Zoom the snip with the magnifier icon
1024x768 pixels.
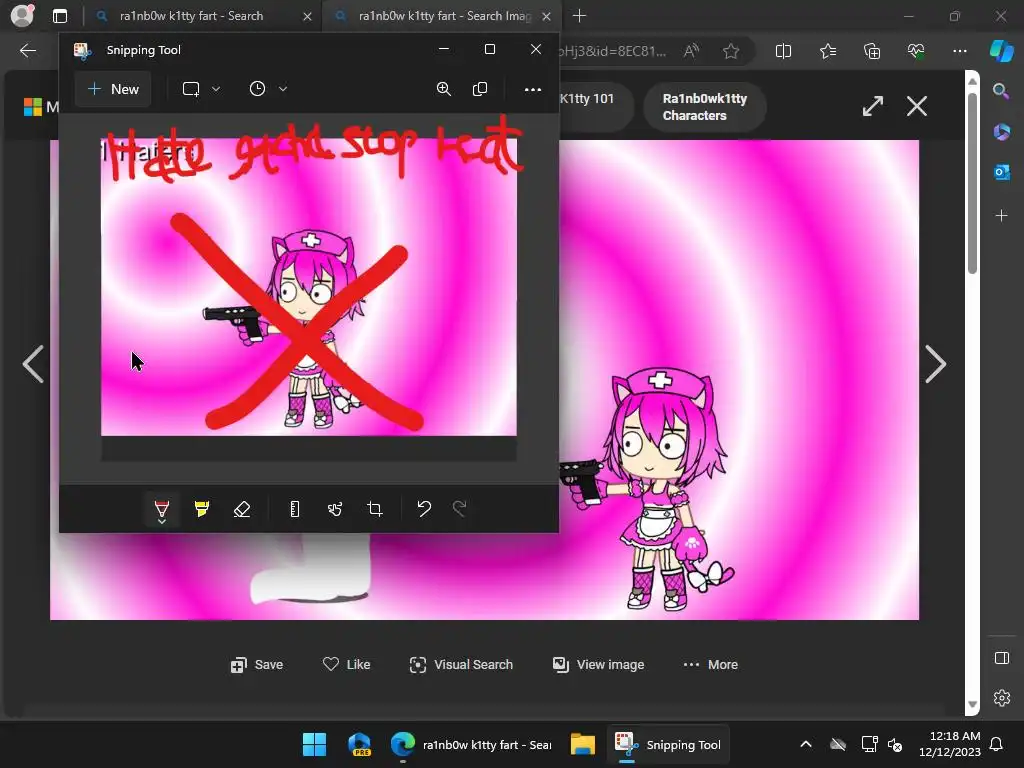coord(444,89)
